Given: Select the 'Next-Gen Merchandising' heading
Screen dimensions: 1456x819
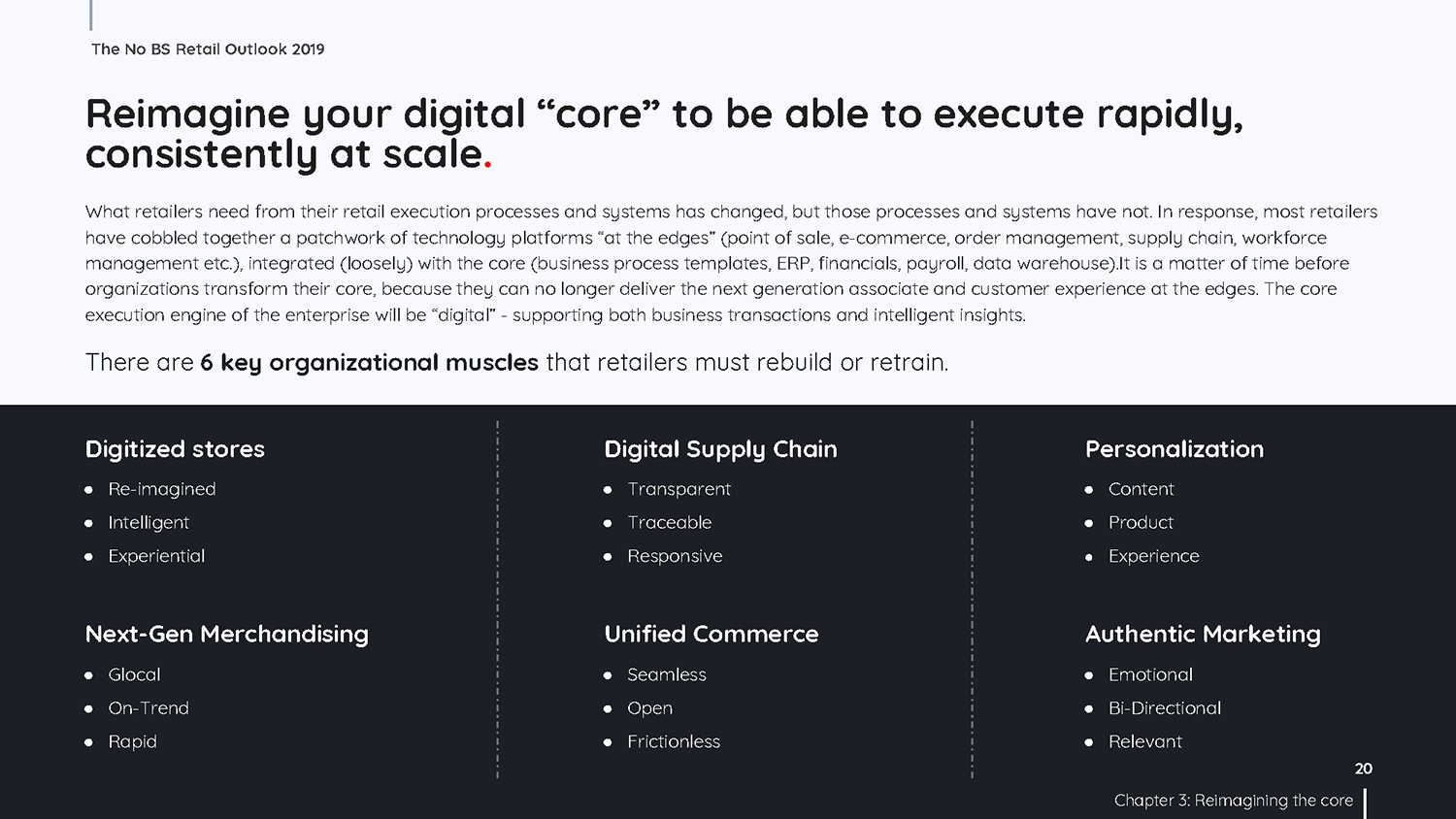Looking at the screenshot, I should [227, 635].
